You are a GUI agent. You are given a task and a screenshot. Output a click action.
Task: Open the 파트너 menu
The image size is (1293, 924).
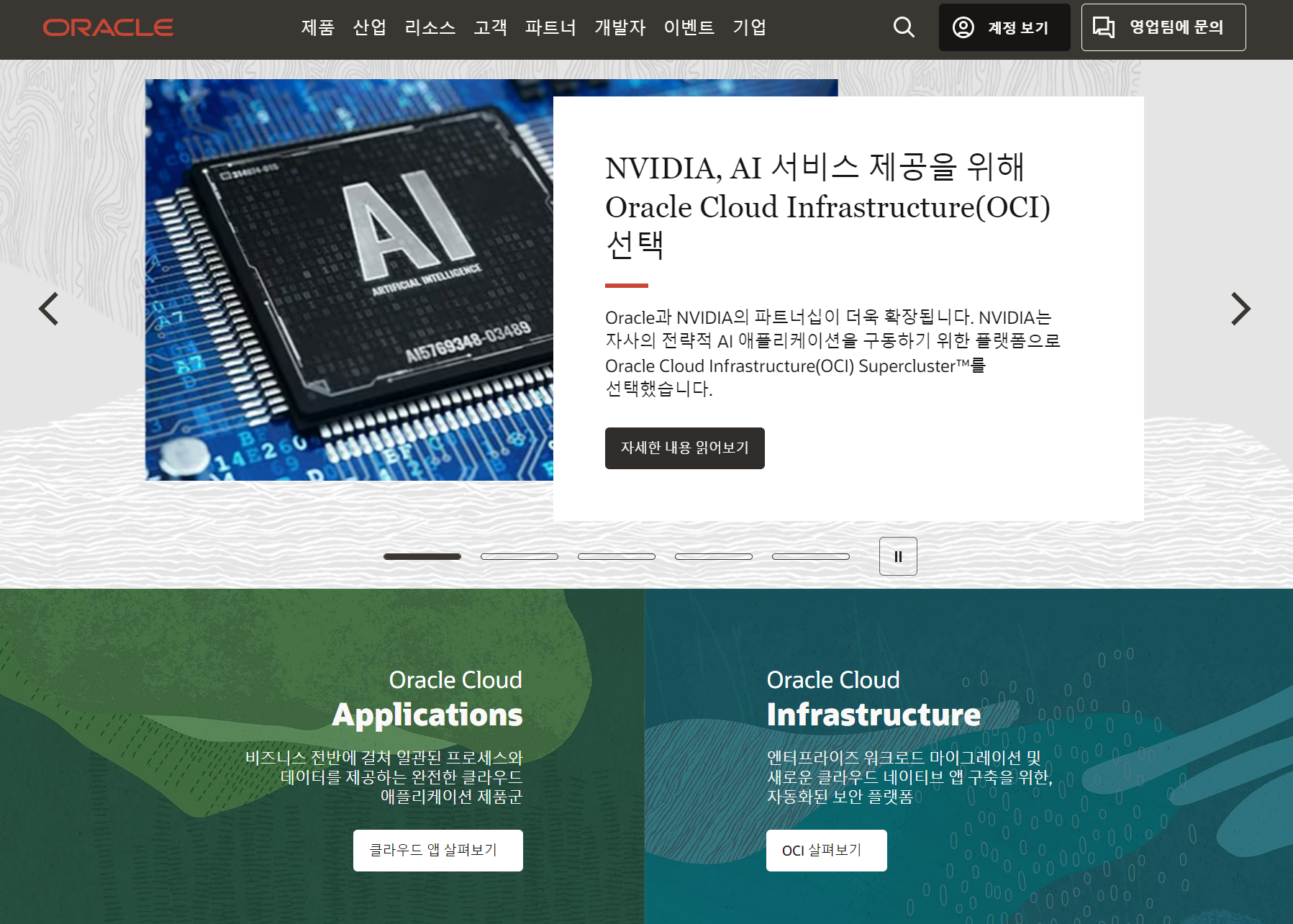(x=550, y=27)
